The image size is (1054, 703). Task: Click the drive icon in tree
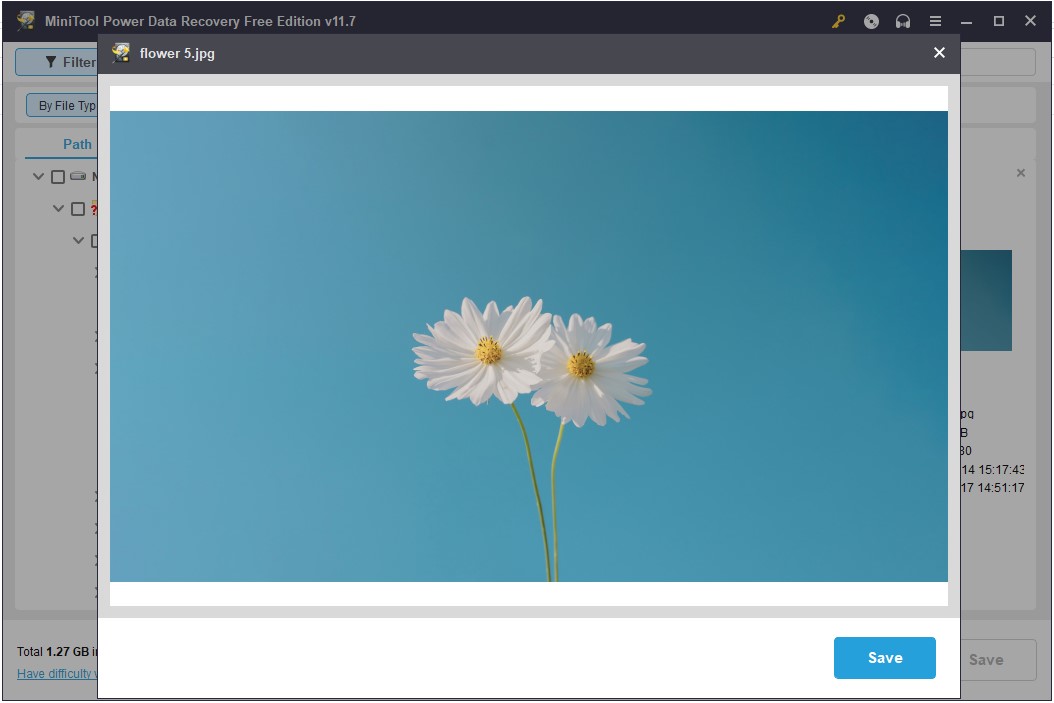[78, 177]
